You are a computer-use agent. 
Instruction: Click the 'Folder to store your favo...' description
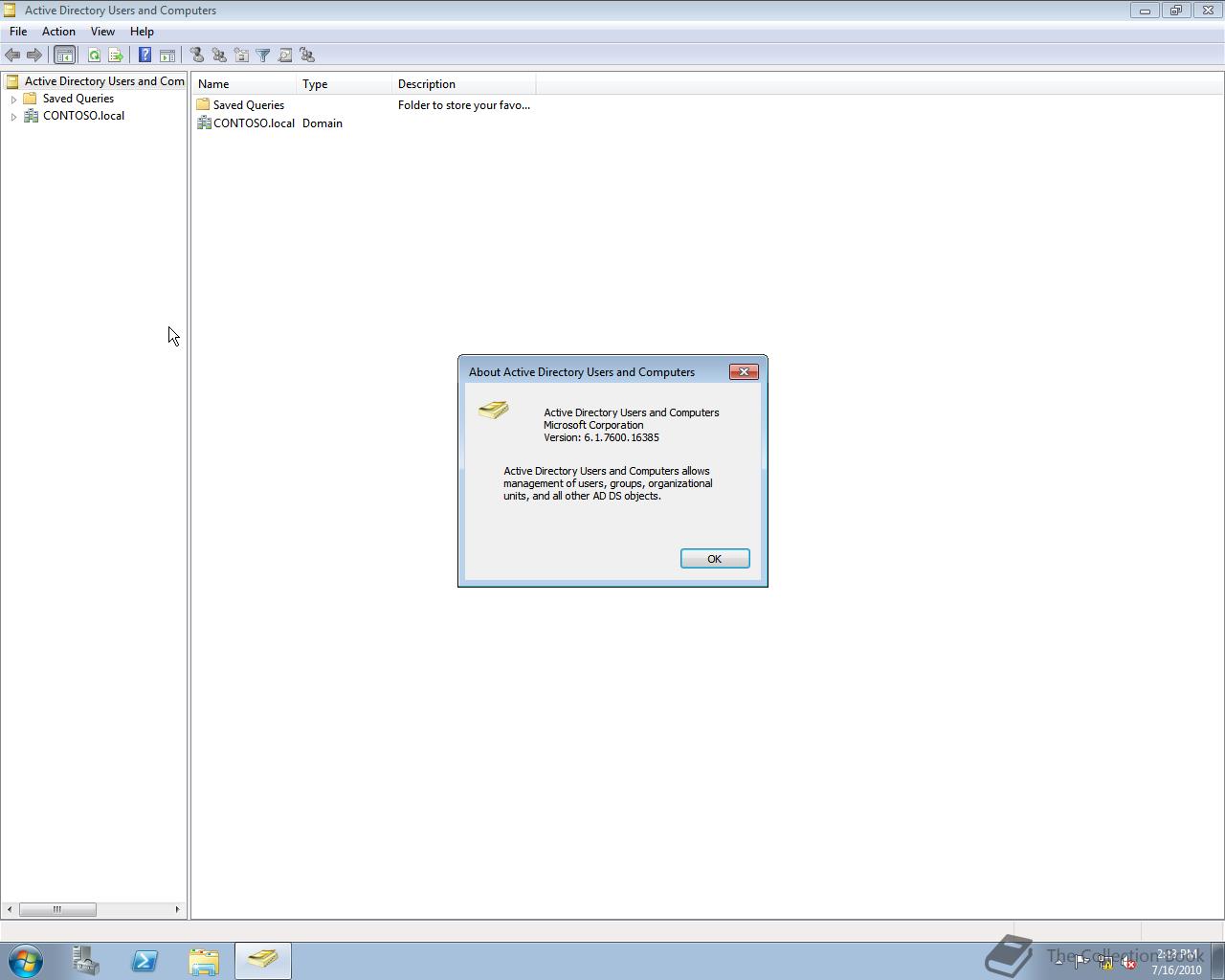[464, 105]
